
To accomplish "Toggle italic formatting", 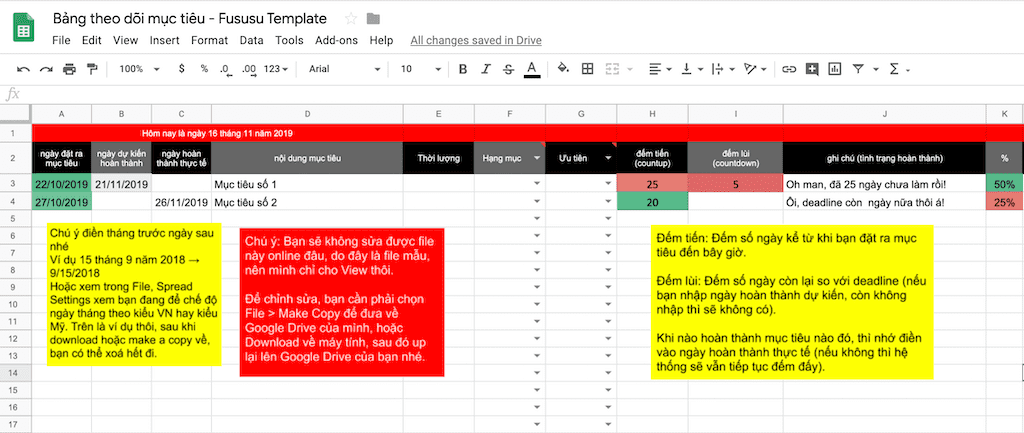I will pyautogui.click(x=486, y=69).
